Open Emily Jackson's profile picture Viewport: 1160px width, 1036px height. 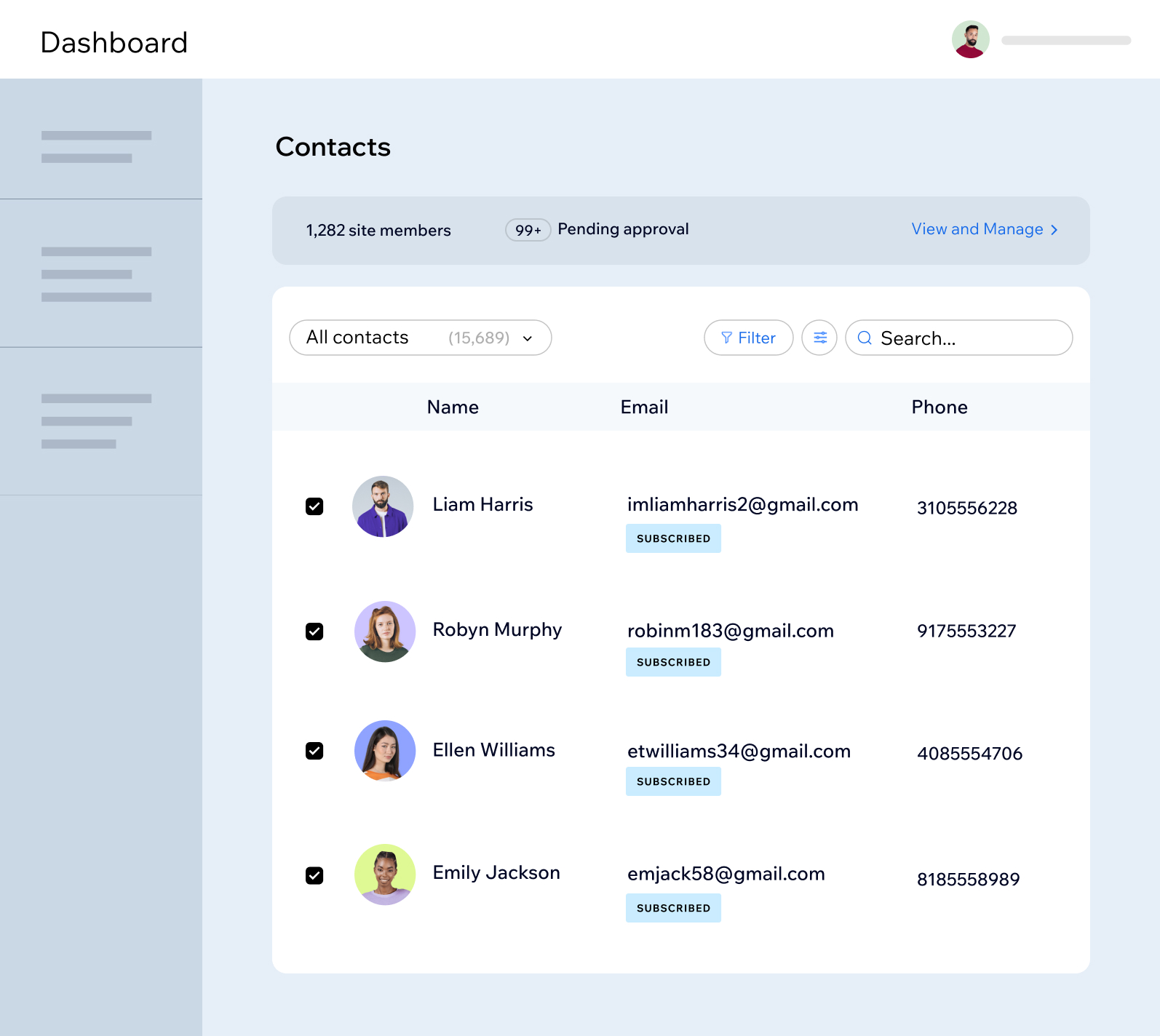pyautogui.click(x=385, y=874)
